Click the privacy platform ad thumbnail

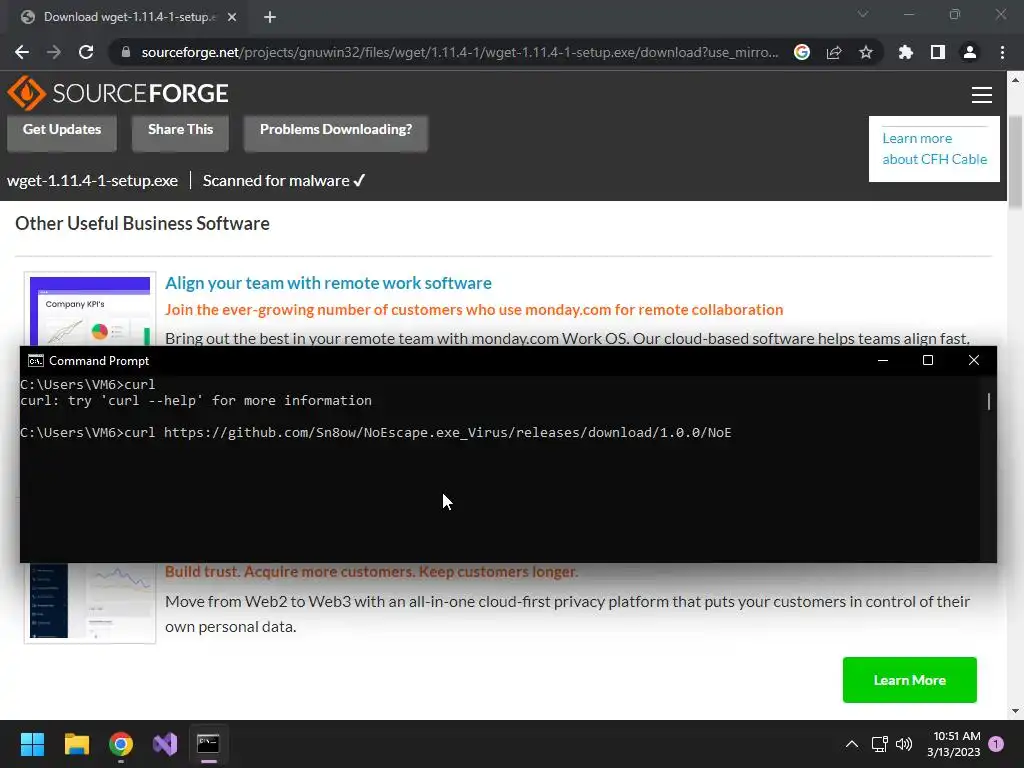click(90, 602)
